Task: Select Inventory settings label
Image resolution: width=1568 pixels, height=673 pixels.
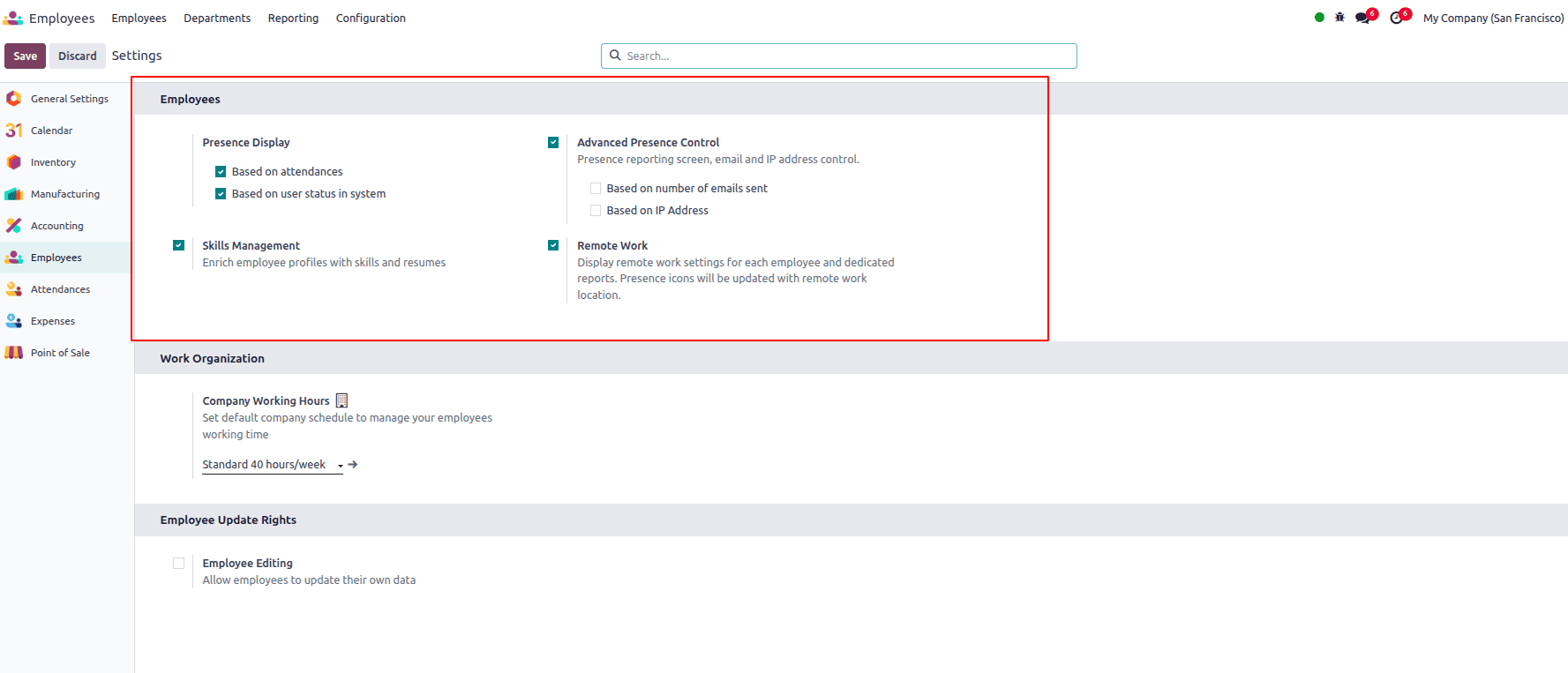Action: [53, 162]
